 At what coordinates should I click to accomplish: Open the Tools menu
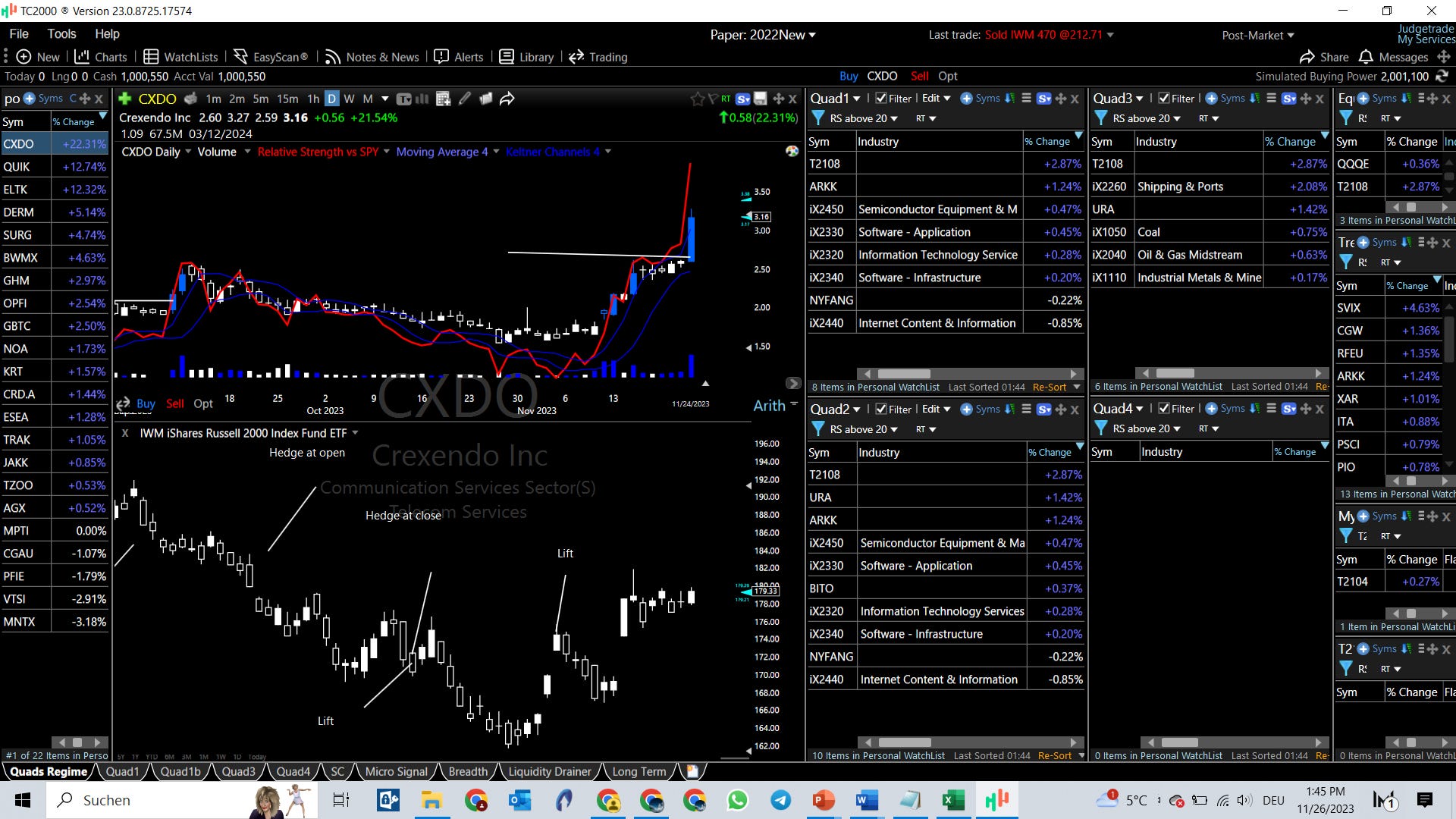click(61, 33)
